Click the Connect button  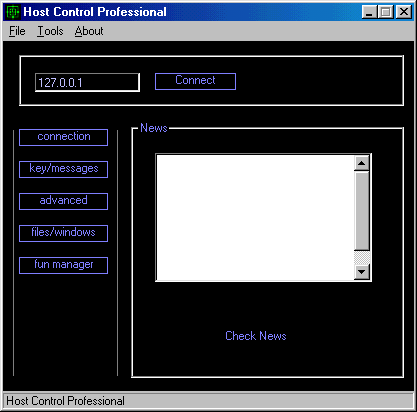click(195, 81)
